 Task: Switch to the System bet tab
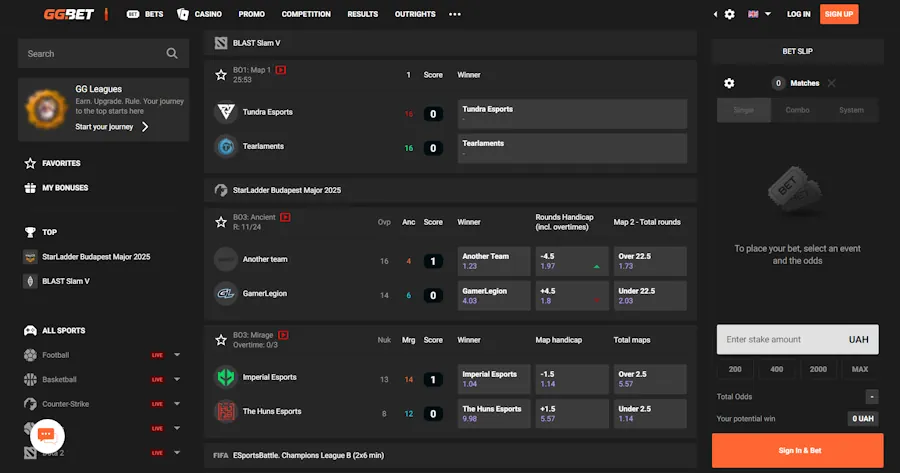pyautogui.click(x=851, y=110)
